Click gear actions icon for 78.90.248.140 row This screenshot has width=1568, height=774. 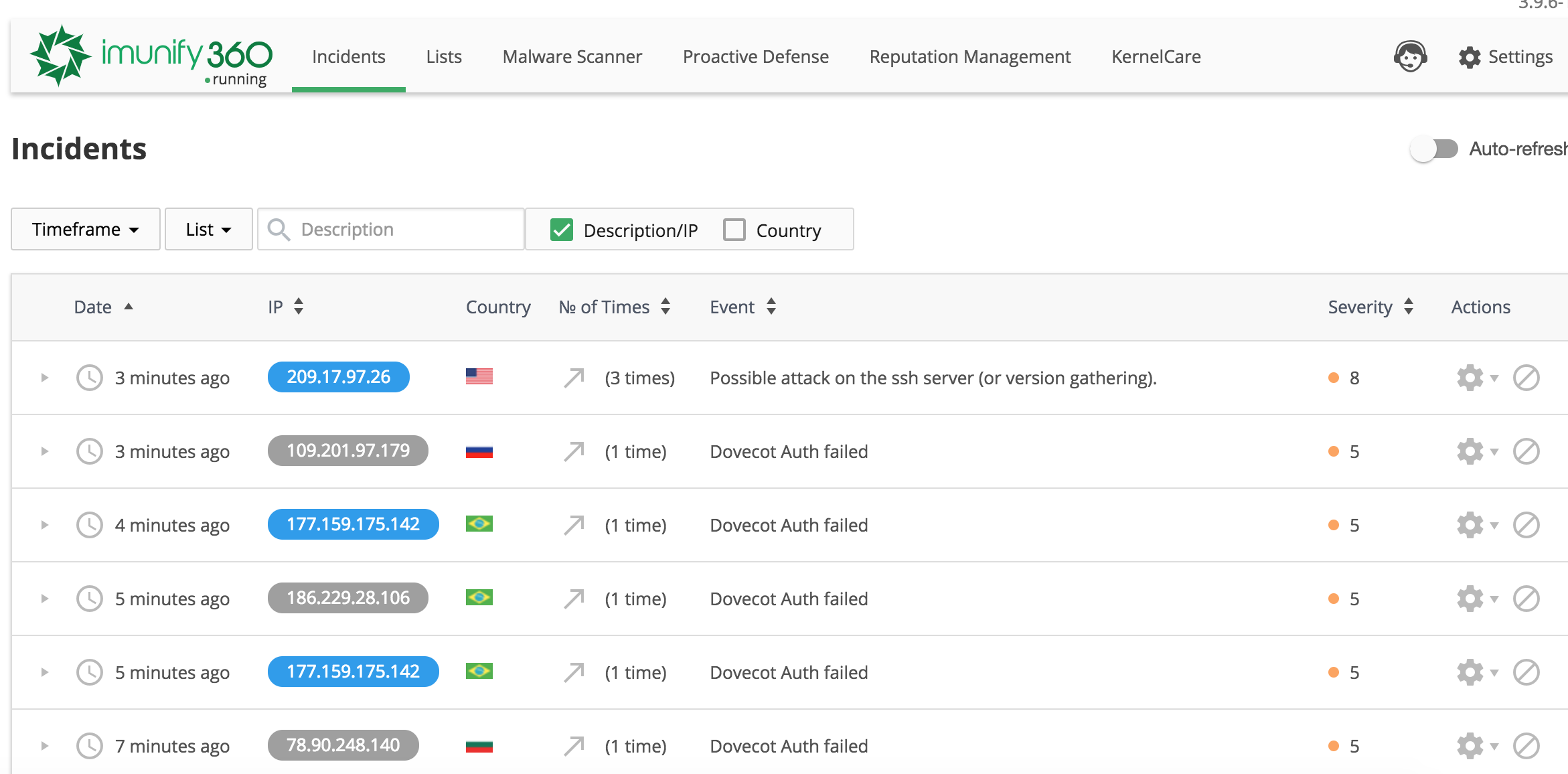1470,746
